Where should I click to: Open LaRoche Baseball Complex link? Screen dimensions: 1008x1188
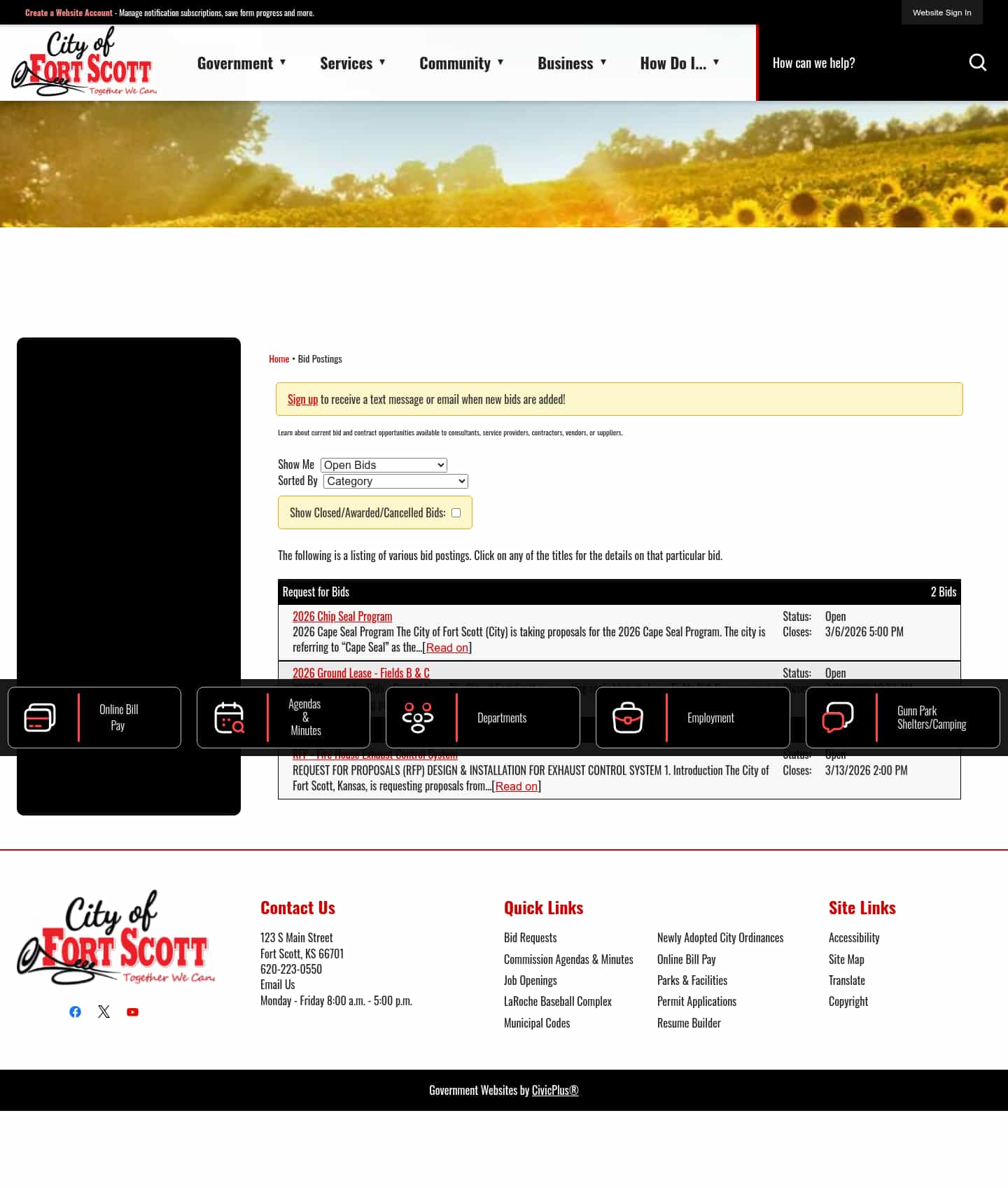point(558,1001)
